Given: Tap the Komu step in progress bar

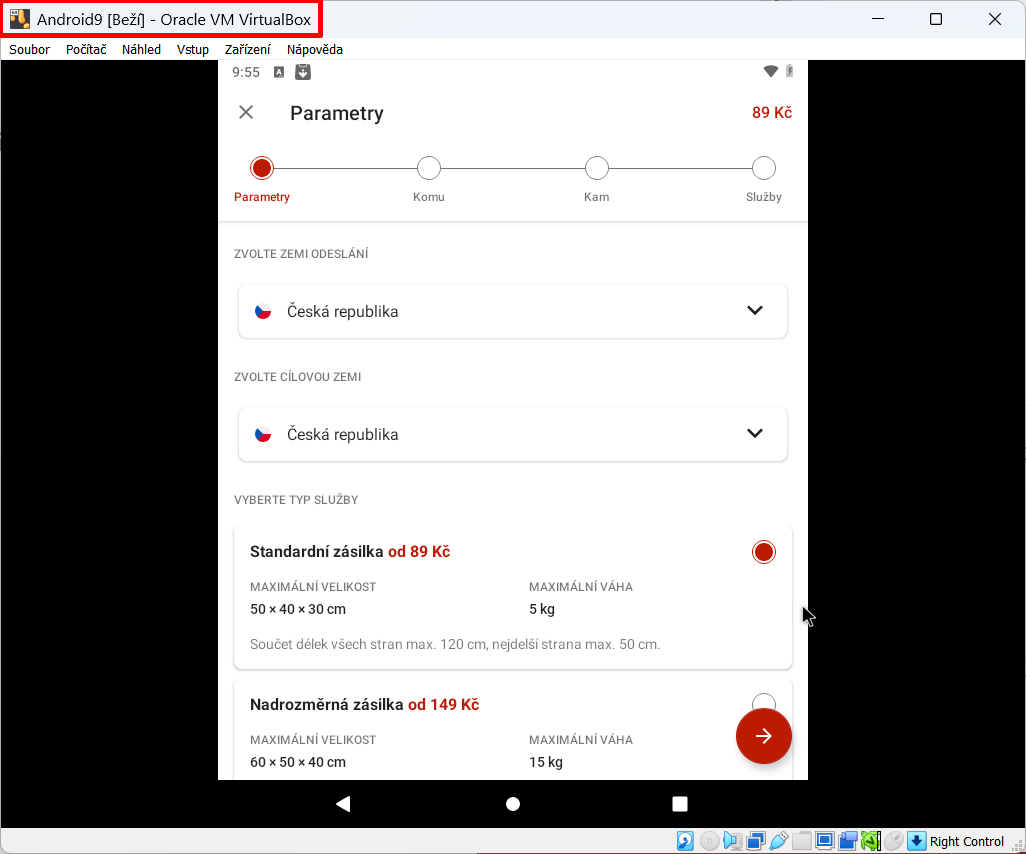Looking at the screenshot, I should (429, 168).
